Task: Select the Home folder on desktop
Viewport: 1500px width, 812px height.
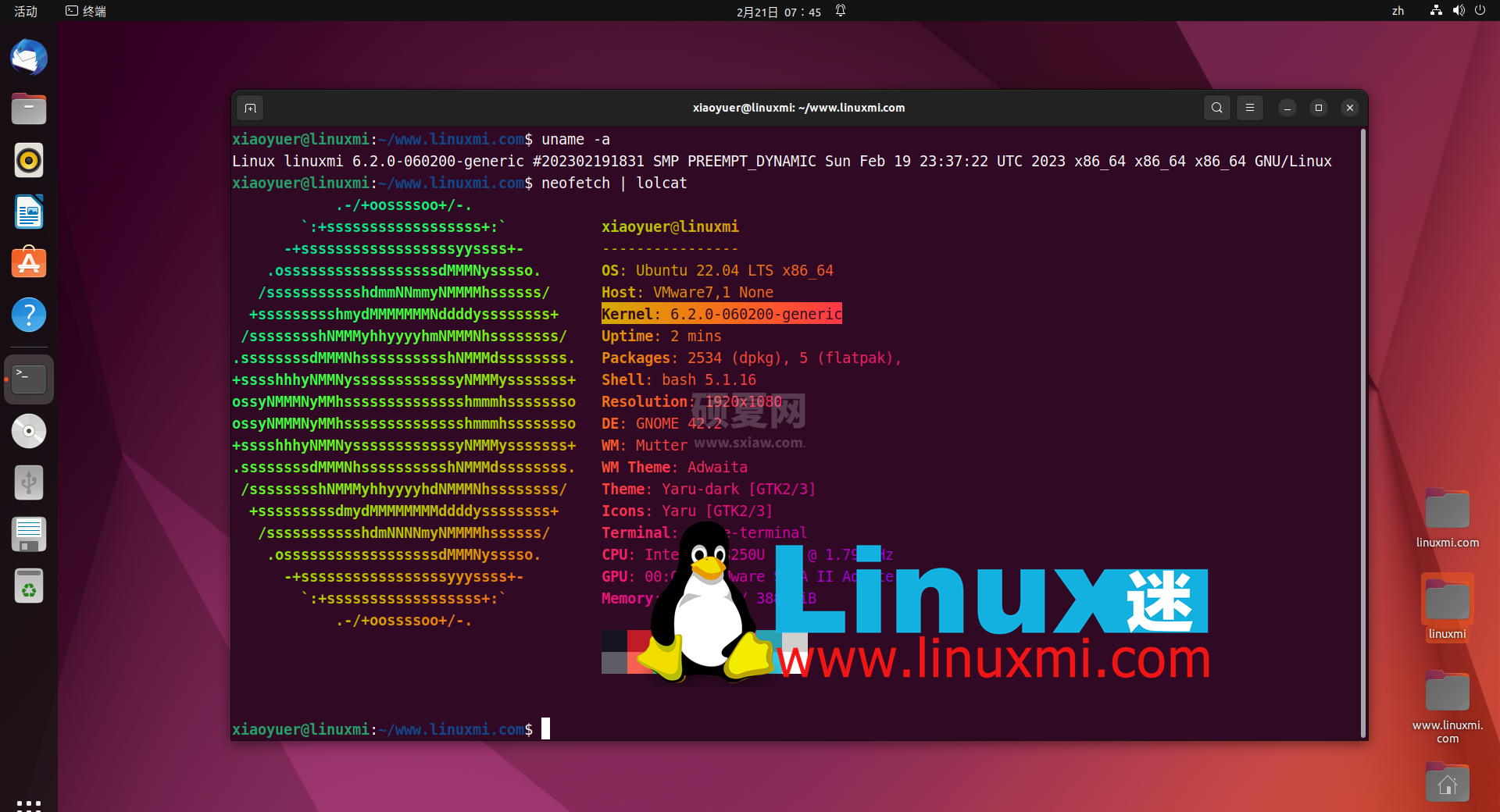Action: click(x=1447, y=783)
